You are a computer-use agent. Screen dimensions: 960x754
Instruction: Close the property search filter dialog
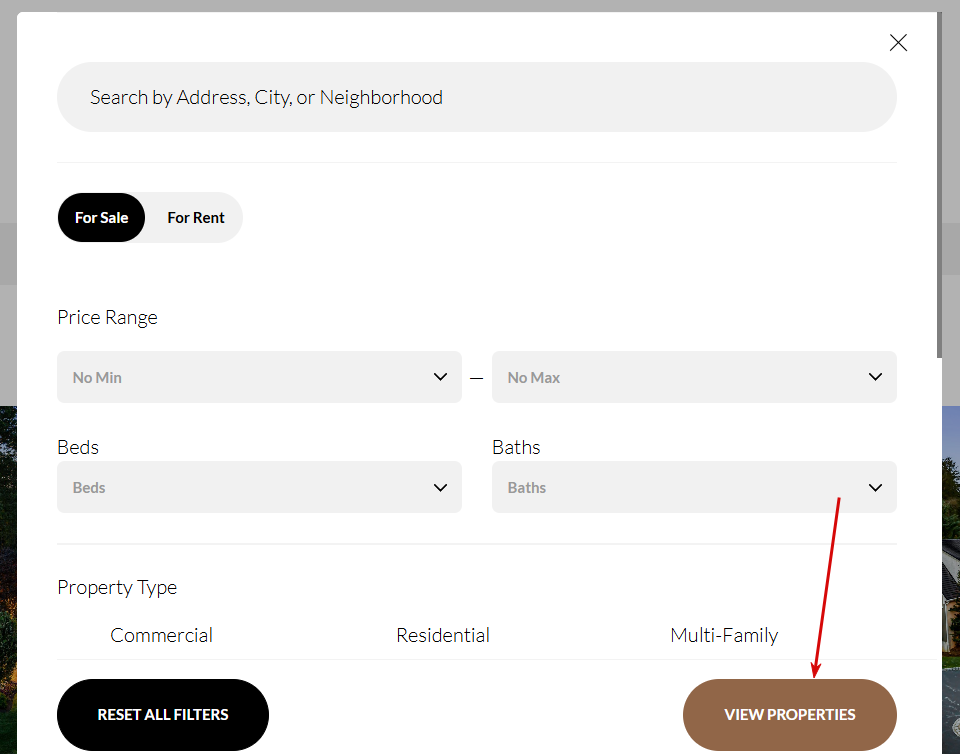tap(898, 43)
